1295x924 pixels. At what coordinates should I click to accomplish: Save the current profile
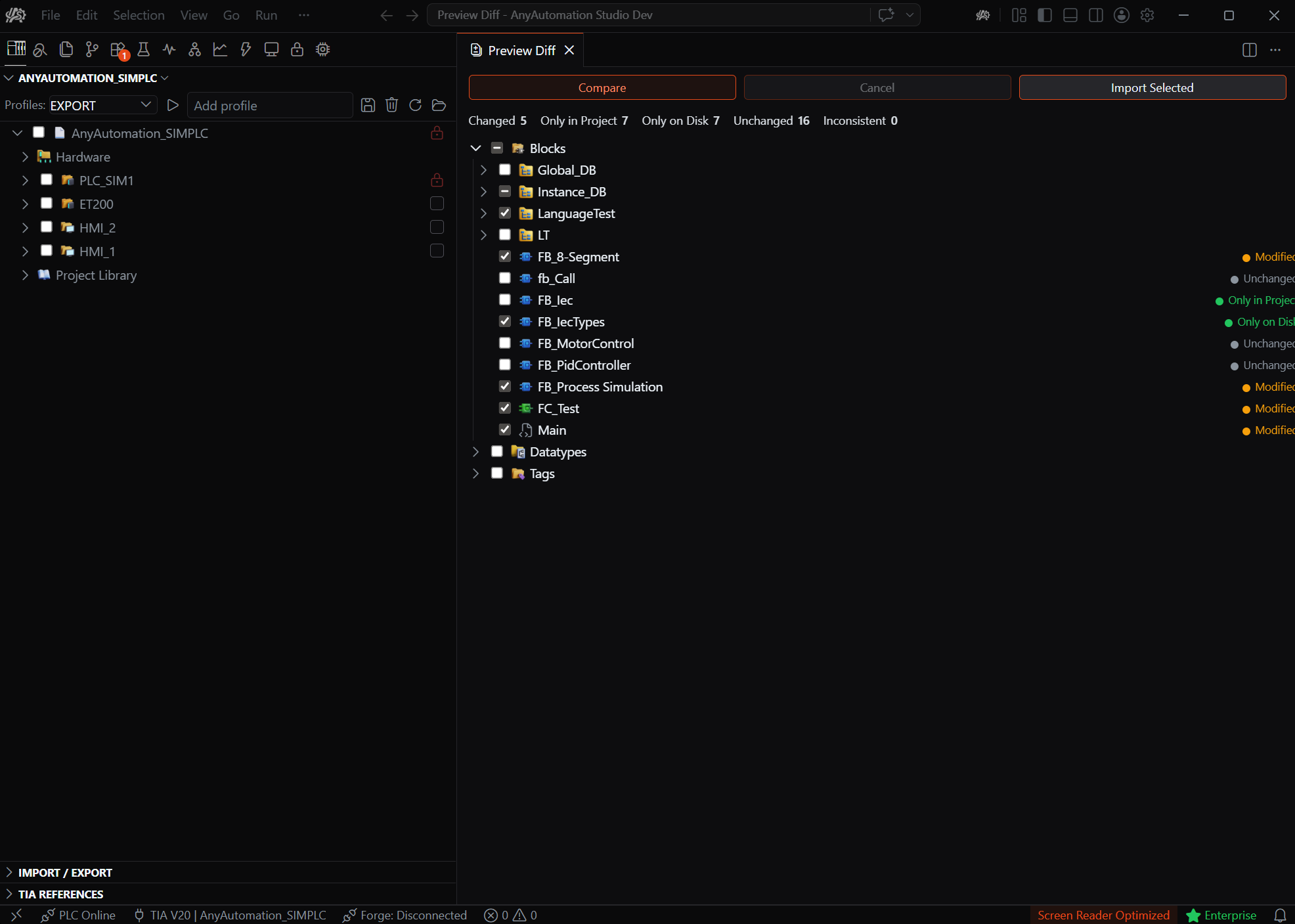pyautogui.click(x=368, y=105)
